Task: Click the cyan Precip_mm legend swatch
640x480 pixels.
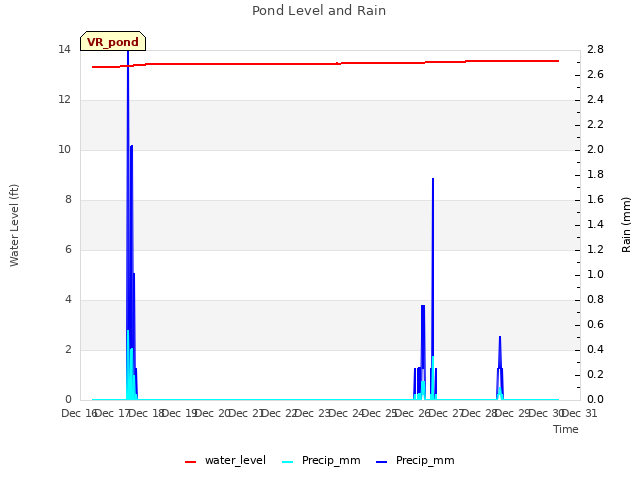Action: (x=287, y=462)
